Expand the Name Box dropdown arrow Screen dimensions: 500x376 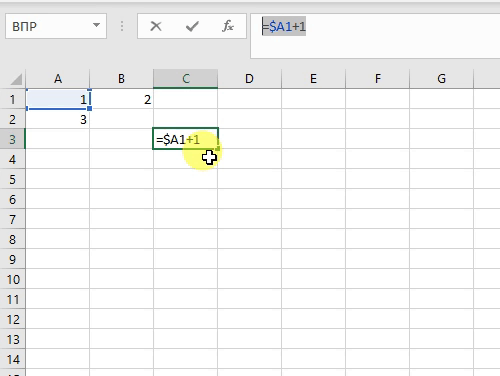tap(96, 25)
